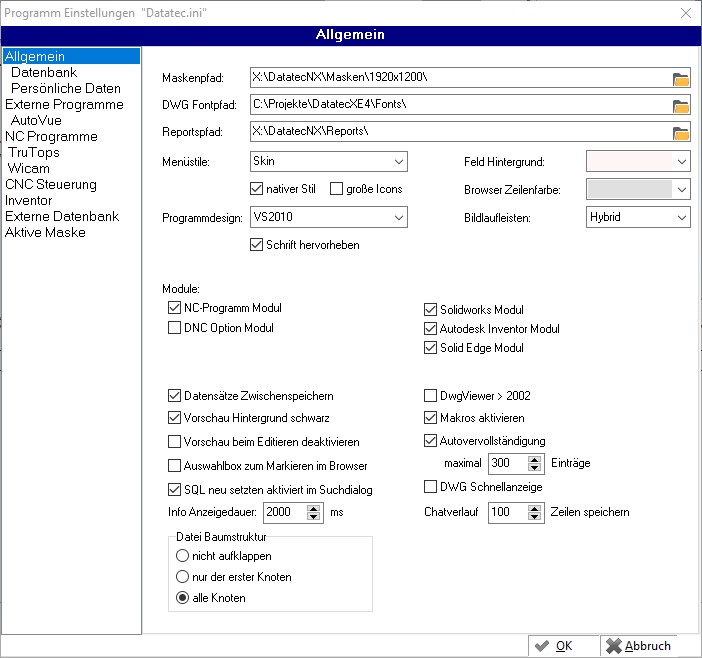702x658 pixels.
Task: Increase Info Anzeigedauer spinner value
Action: (313, 508)
